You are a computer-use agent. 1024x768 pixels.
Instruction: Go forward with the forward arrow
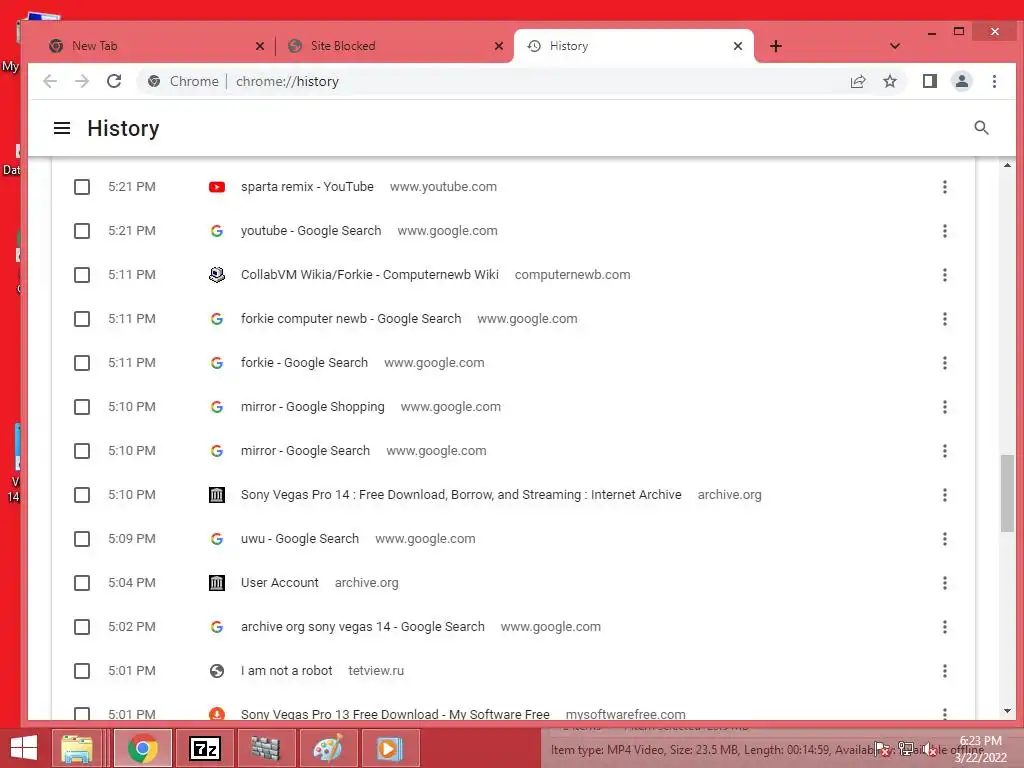pyautogui.click(x=82, y=81)
